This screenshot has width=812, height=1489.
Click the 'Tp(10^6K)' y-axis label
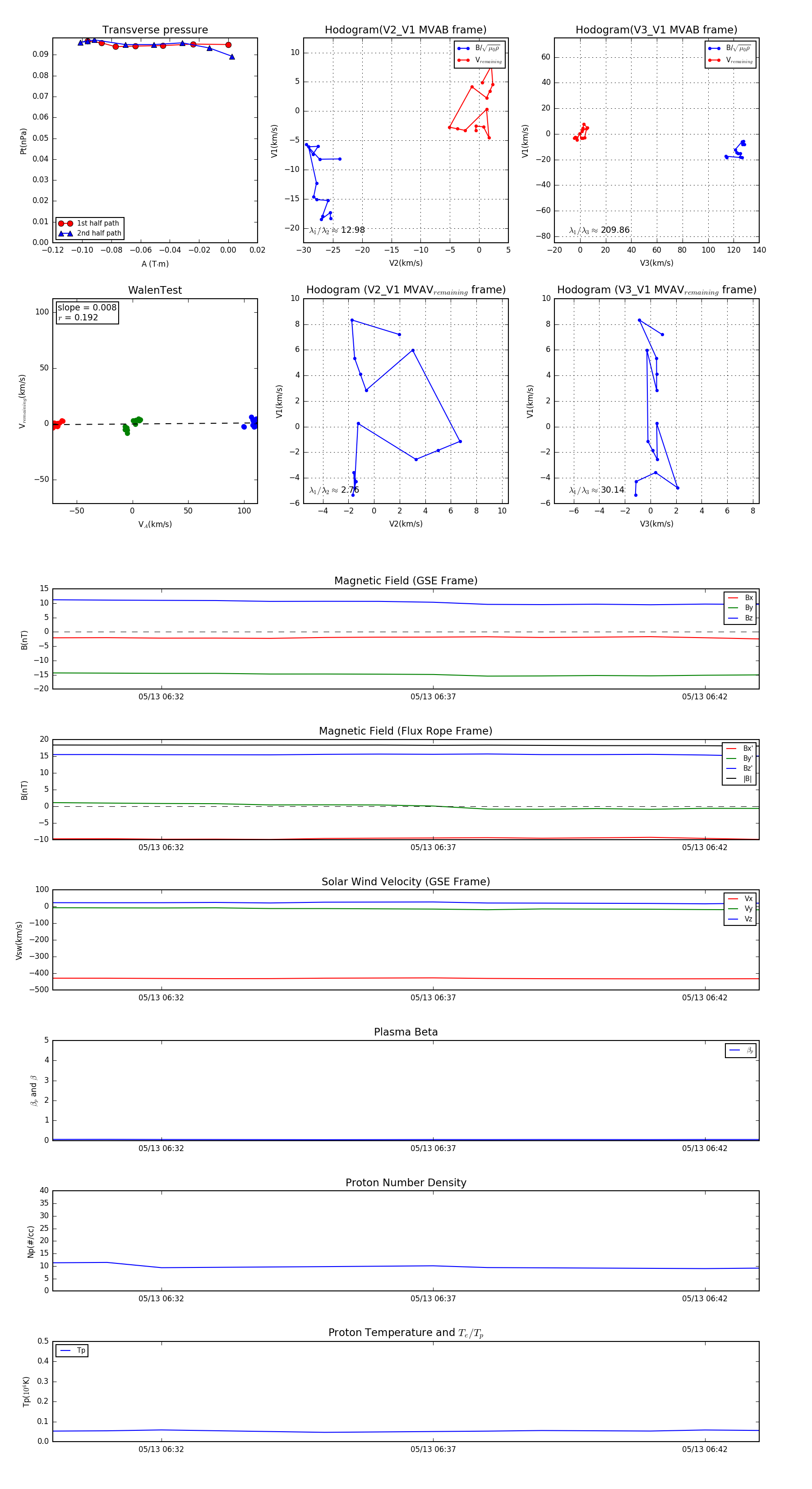[x=26, y=1392]
